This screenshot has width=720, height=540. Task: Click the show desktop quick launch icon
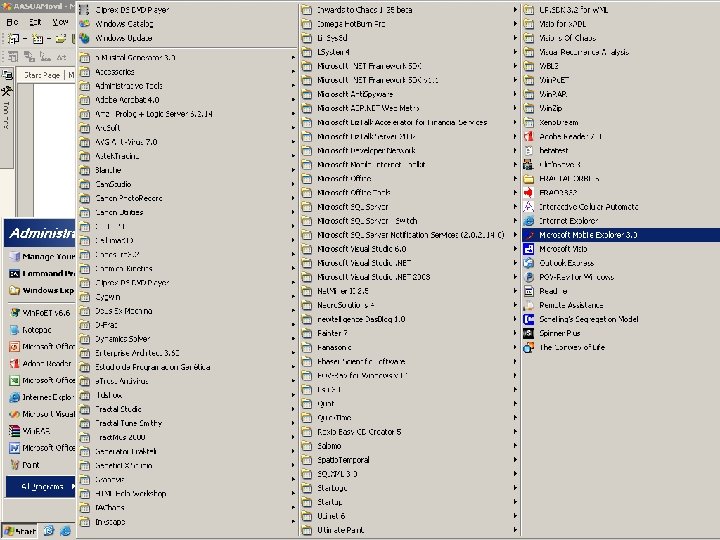tap(48, 531)
